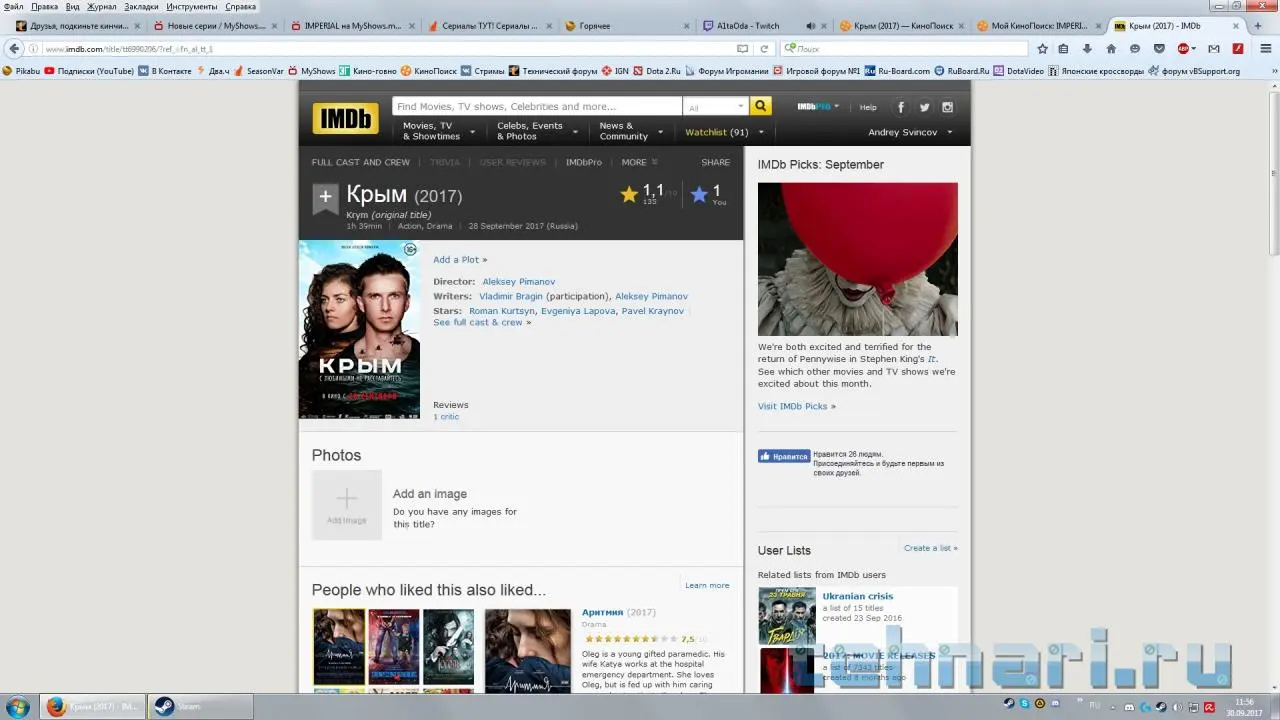Viewport: 1280px width, 720px height.
Task: Expand the News & Community menu
Action: (631, 131)
